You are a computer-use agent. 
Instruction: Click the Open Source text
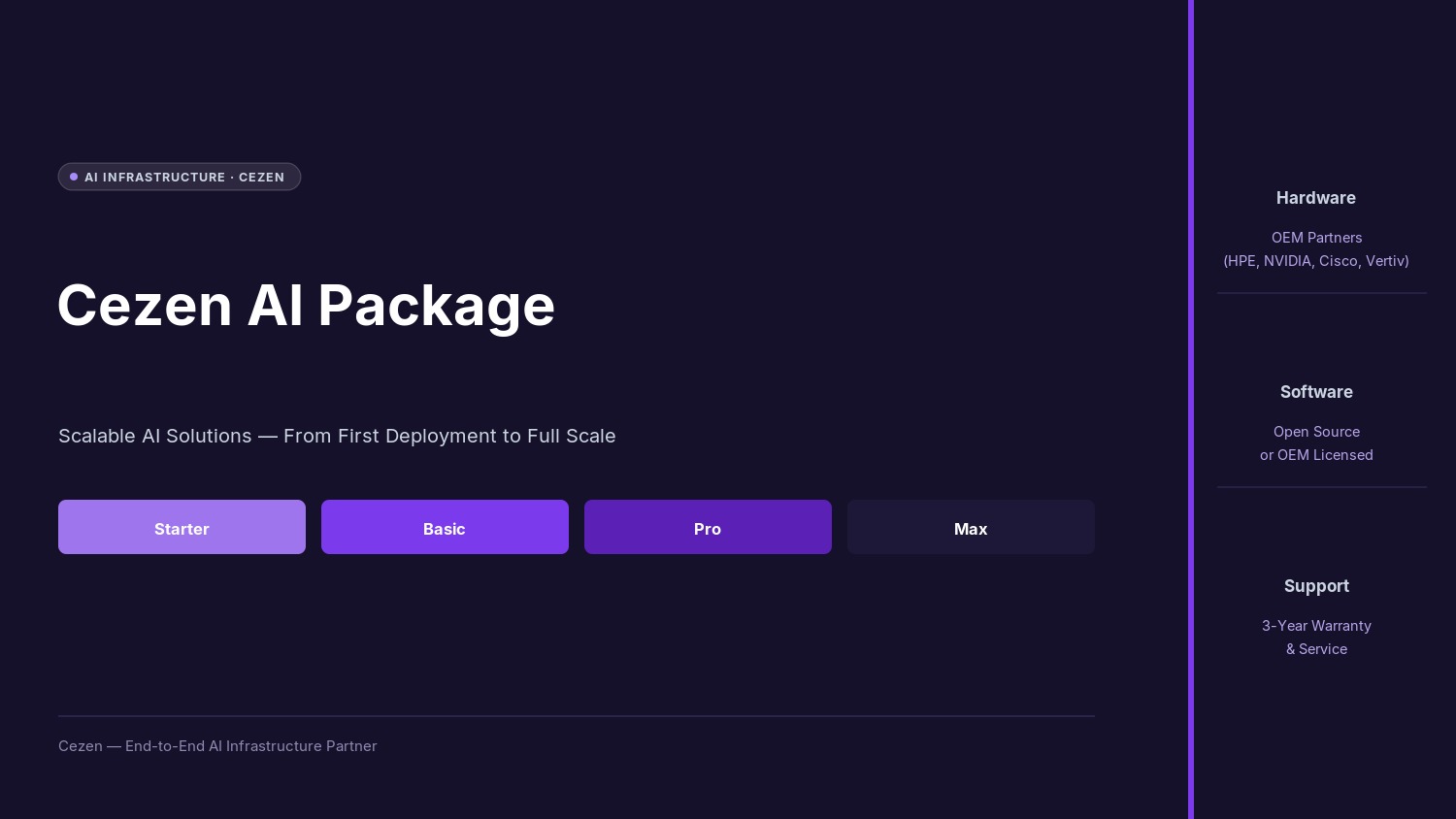click(x=1316, y=432)
